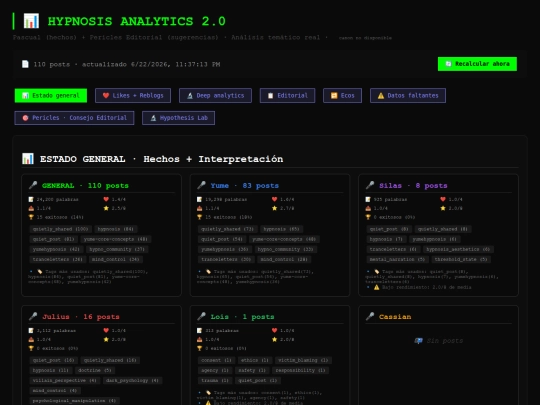Click the trophy icon in Lois card
The height and width of the screenshot is (405, 540).
[200, 349]
